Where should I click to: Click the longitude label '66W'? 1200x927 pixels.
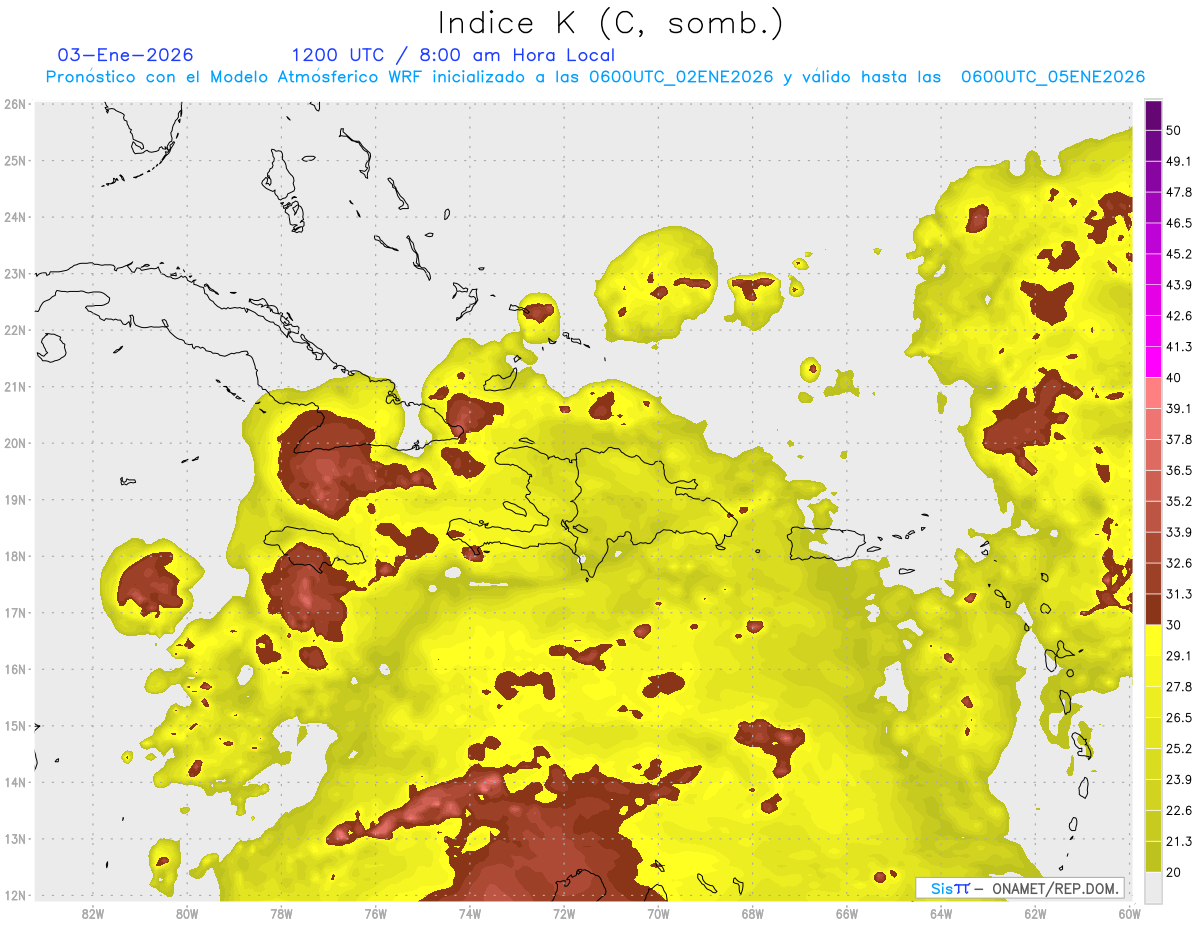tap(847, 915)
